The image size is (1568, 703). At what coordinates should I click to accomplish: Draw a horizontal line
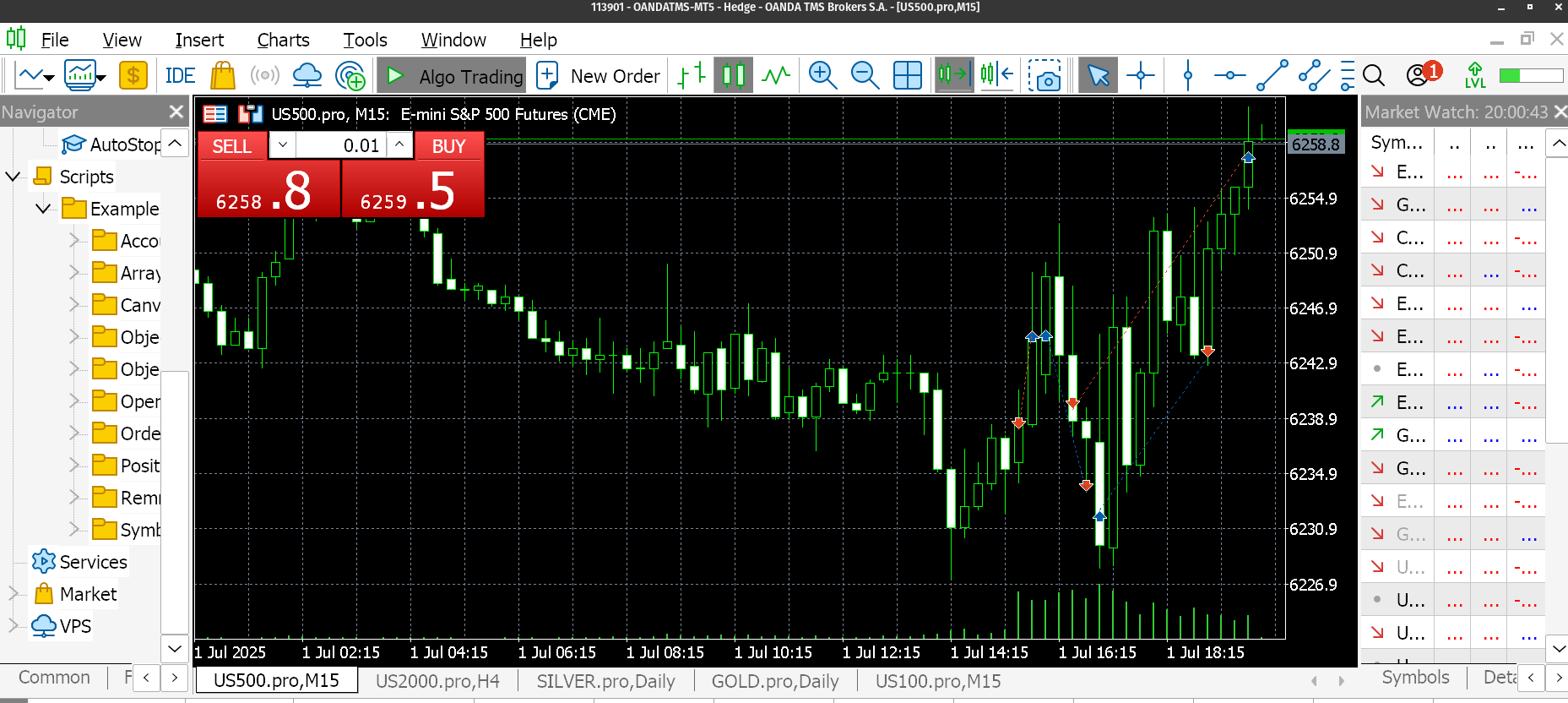(x=1229, y=76)
